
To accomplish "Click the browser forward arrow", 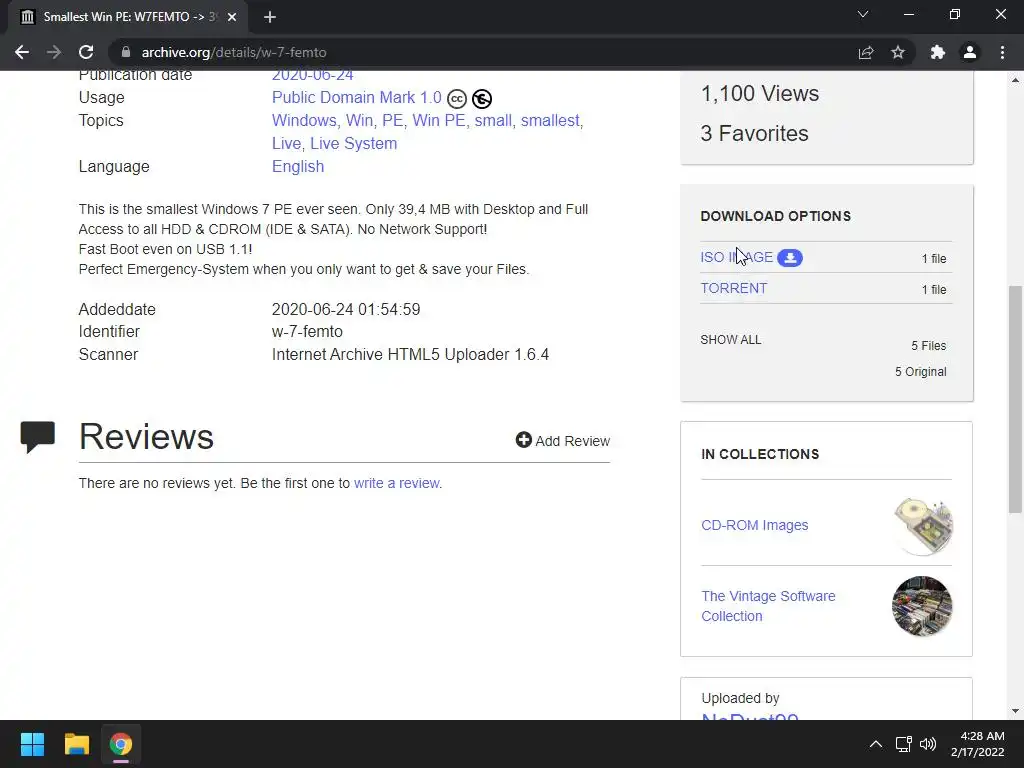I will pyautogui.click(x=54, y=52).
